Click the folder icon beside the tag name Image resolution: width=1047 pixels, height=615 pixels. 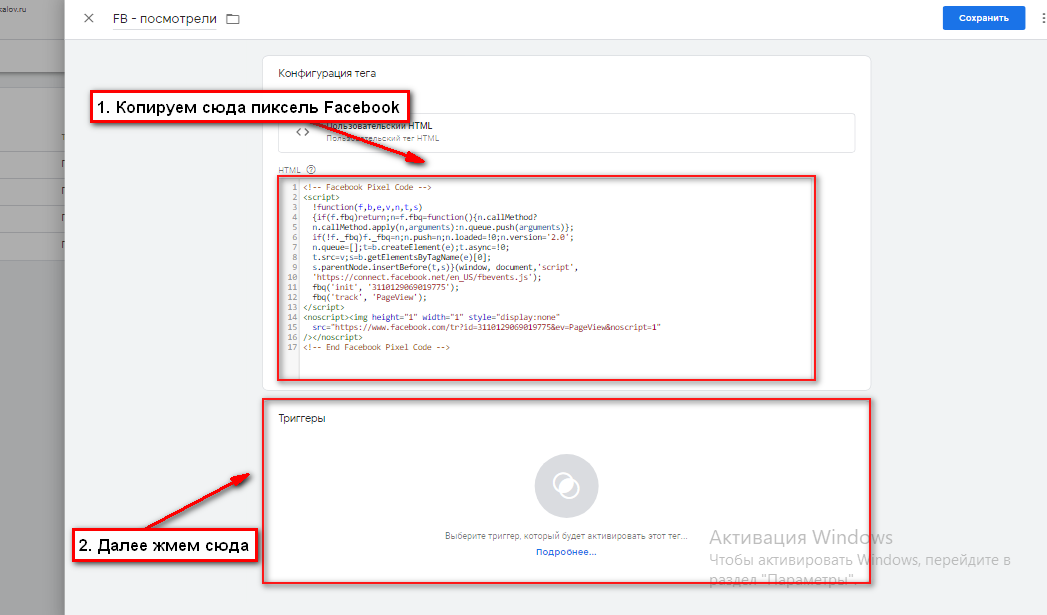point(233,19)
